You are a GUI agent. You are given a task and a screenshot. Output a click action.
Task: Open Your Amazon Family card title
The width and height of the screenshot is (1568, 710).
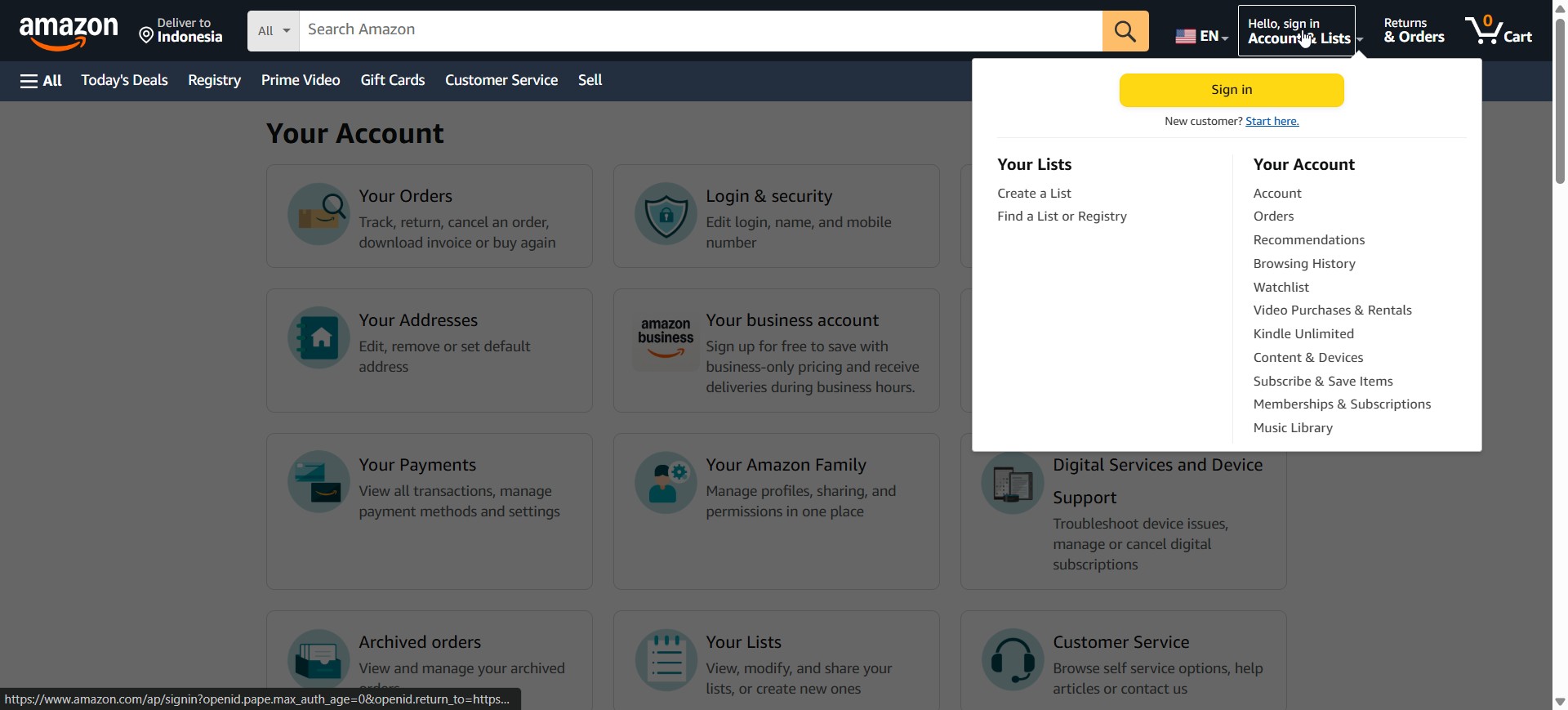coord(786,465)
